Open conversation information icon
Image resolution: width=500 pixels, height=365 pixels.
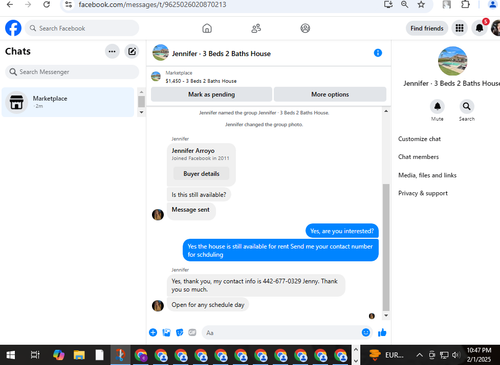coord(378,53)
